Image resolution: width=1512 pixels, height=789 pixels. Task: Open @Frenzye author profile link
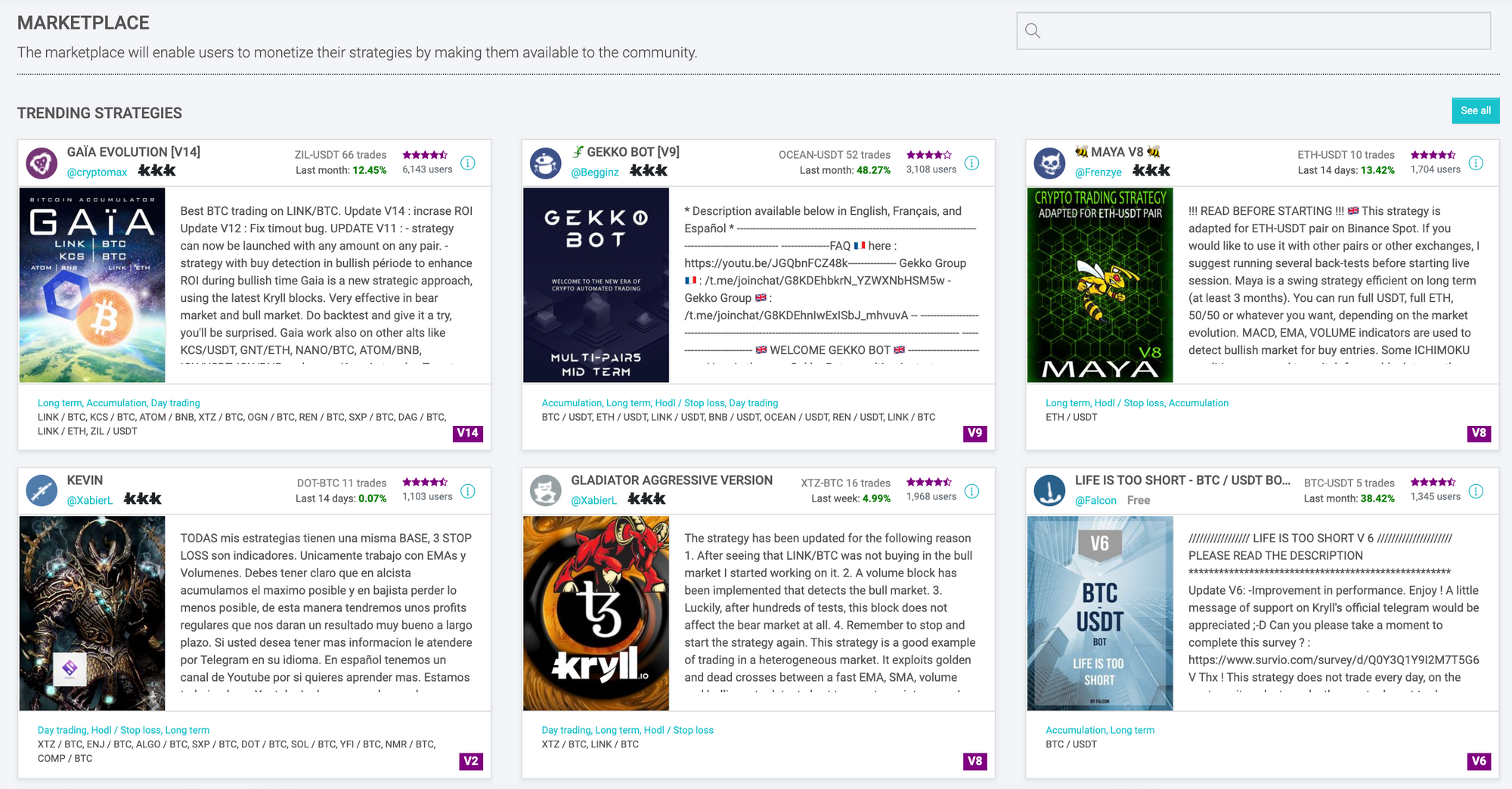pos(1098,172)
